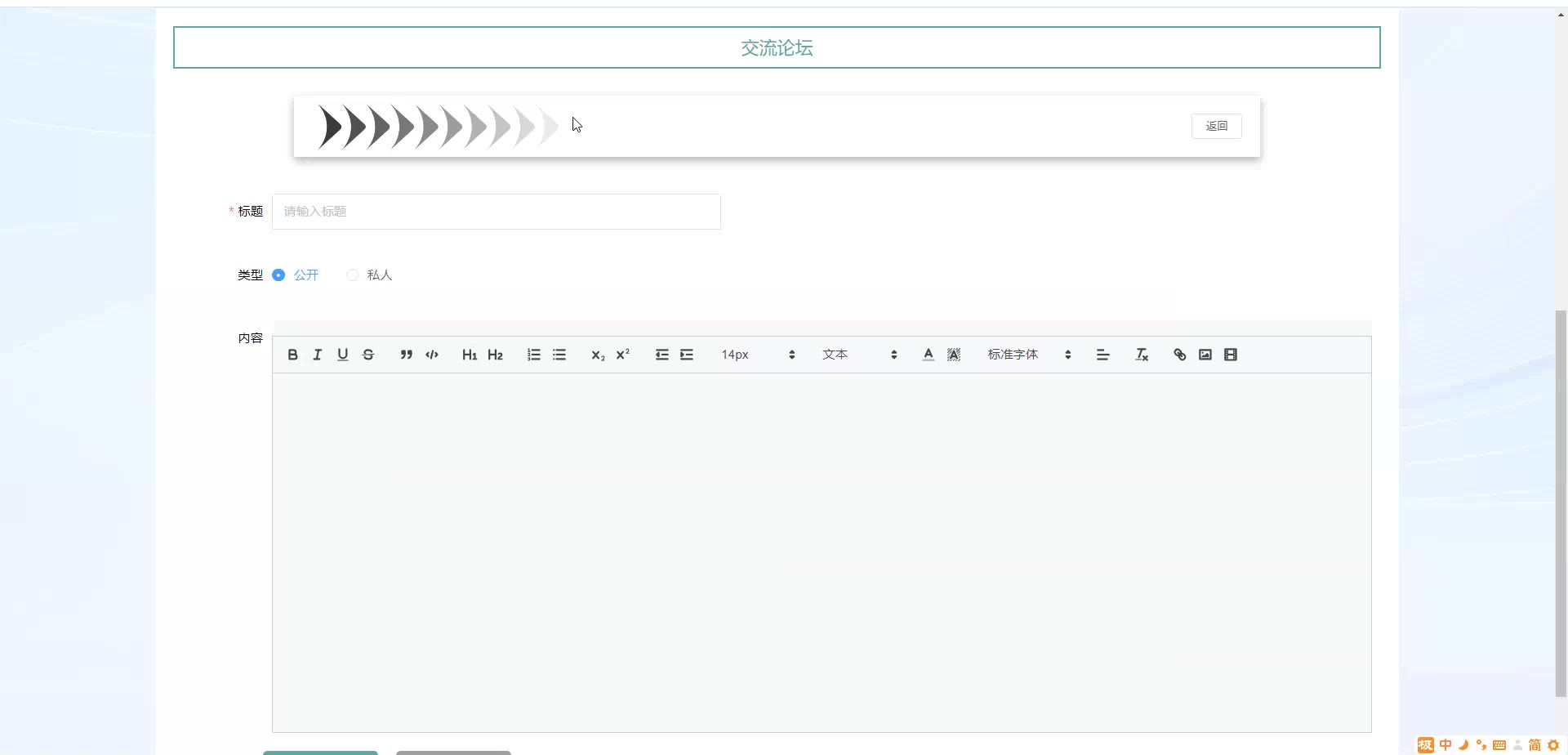Toggle underline formatting
Image resolution: width=1568 pixels, height=755 pixels.
pos(343,355)
